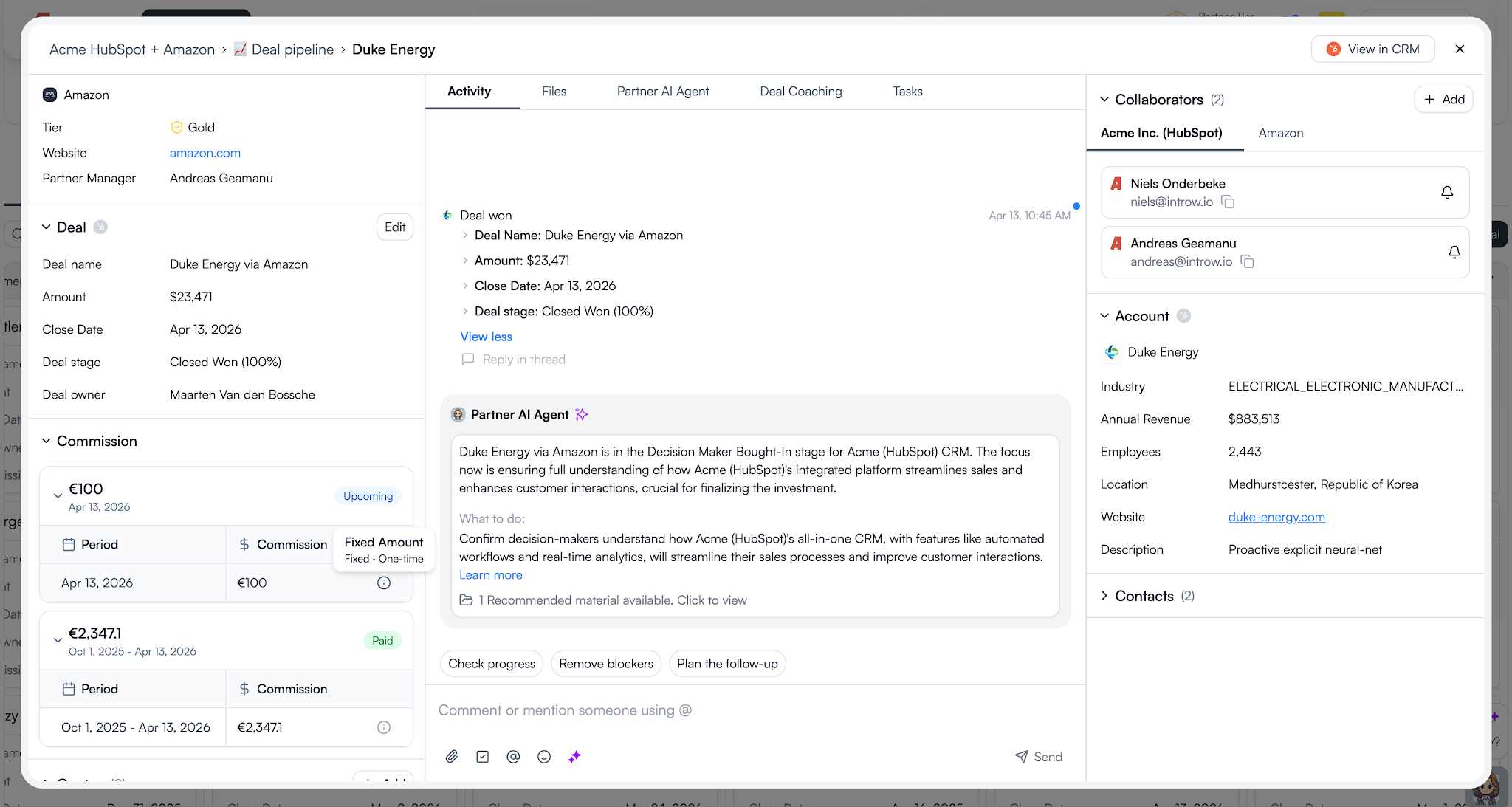Click the comment input field

(755, 710)
